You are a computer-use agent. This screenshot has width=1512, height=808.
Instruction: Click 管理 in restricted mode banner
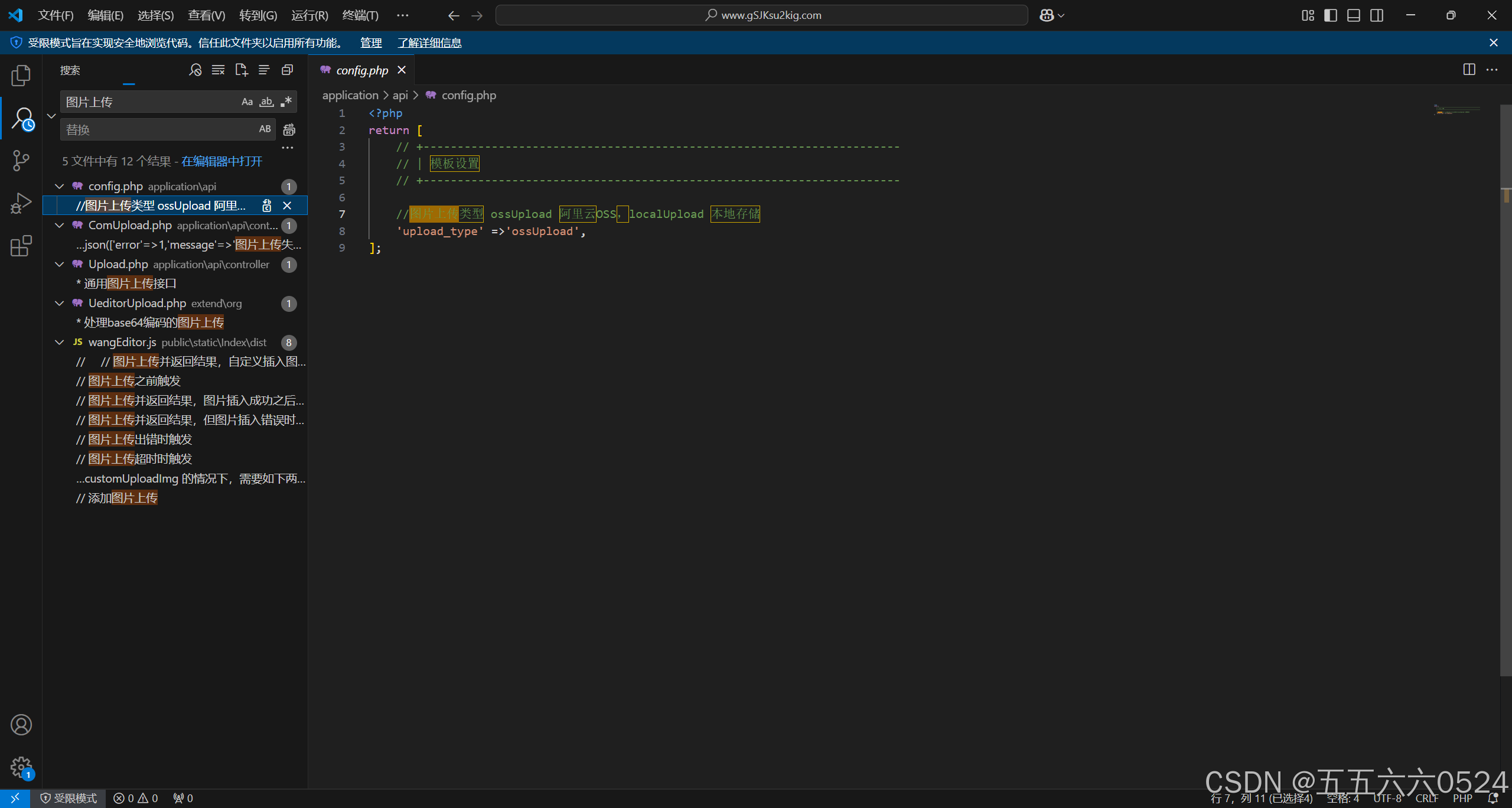[x=370, y=43]
